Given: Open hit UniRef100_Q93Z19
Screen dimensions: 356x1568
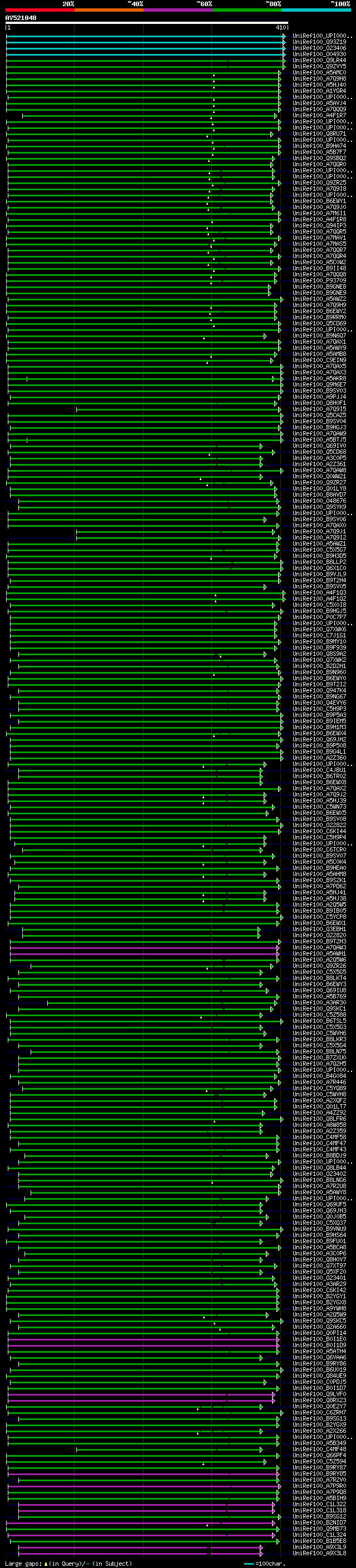Looking at the screenshot, I should coord(319,42).
